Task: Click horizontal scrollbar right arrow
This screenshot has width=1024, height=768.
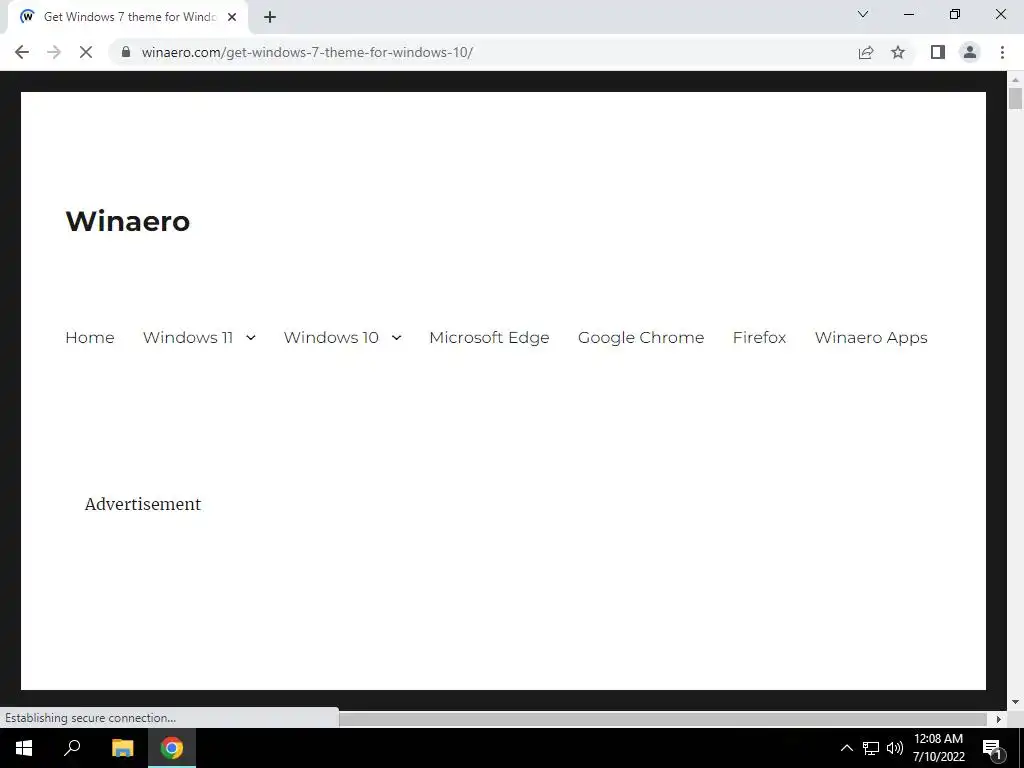Action: click(999, 719)
